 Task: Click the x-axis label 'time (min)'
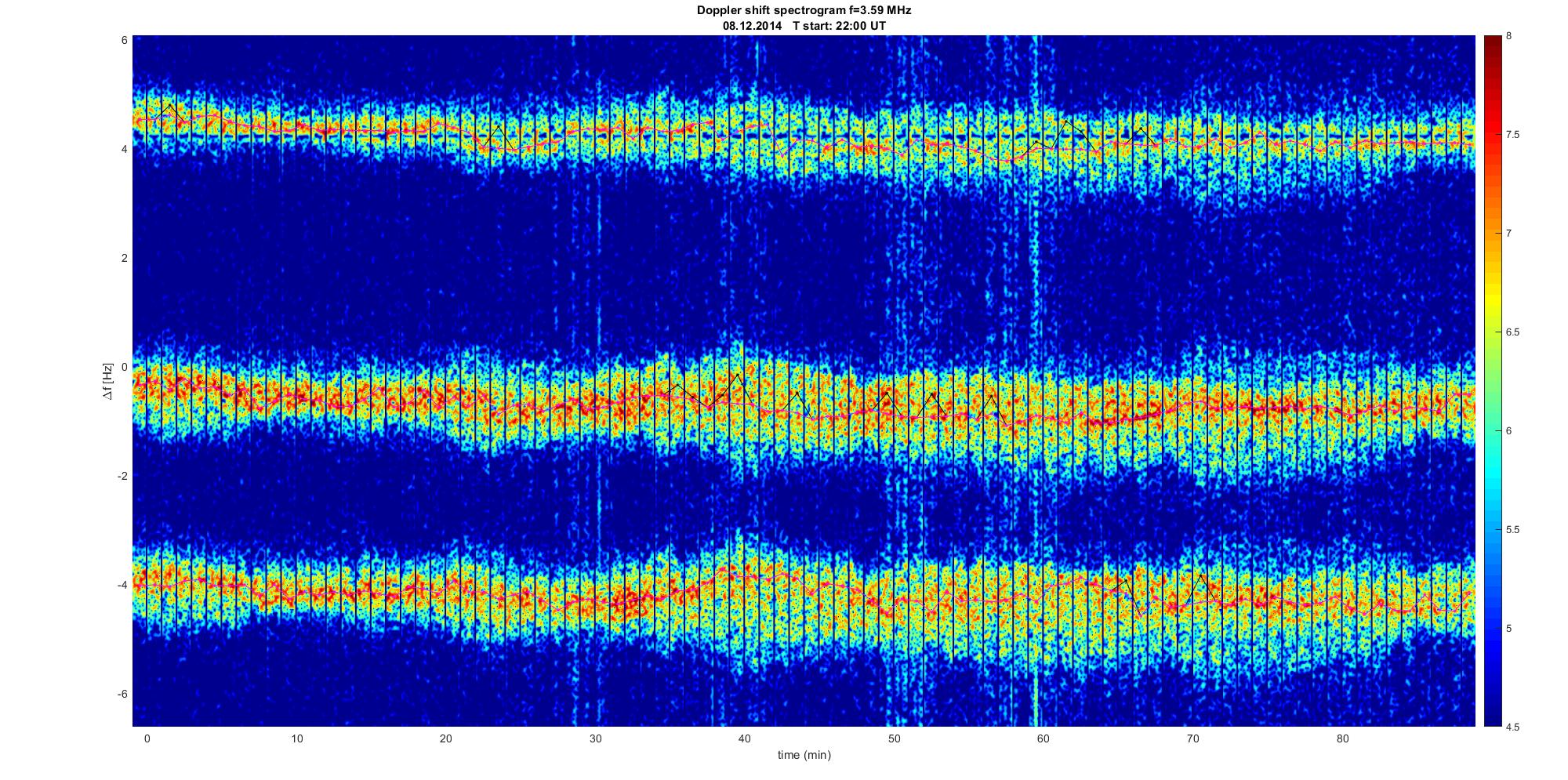(x=804, y=755)
